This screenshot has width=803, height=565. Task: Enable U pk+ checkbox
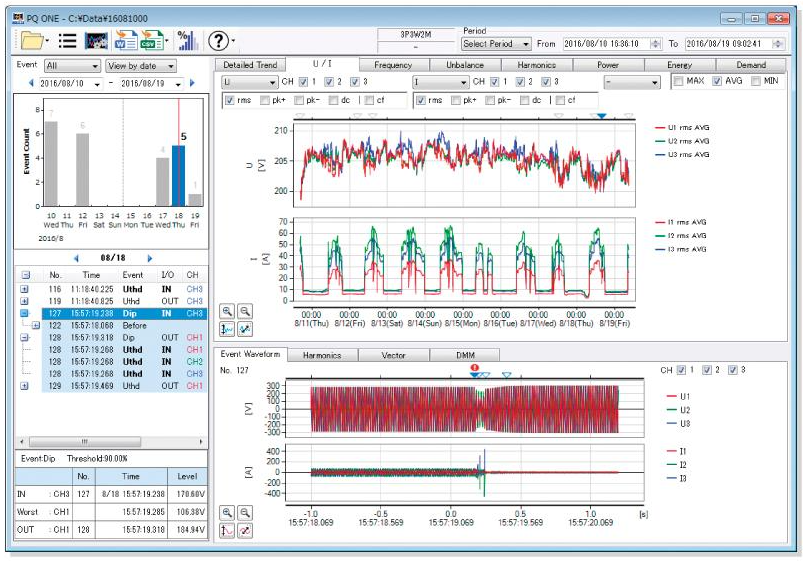[x=265, y=100]
